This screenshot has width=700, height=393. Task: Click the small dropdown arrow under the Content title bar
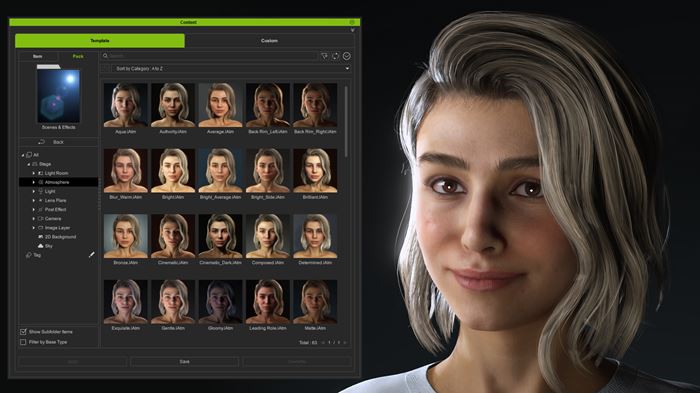click(x=353, y=30)
